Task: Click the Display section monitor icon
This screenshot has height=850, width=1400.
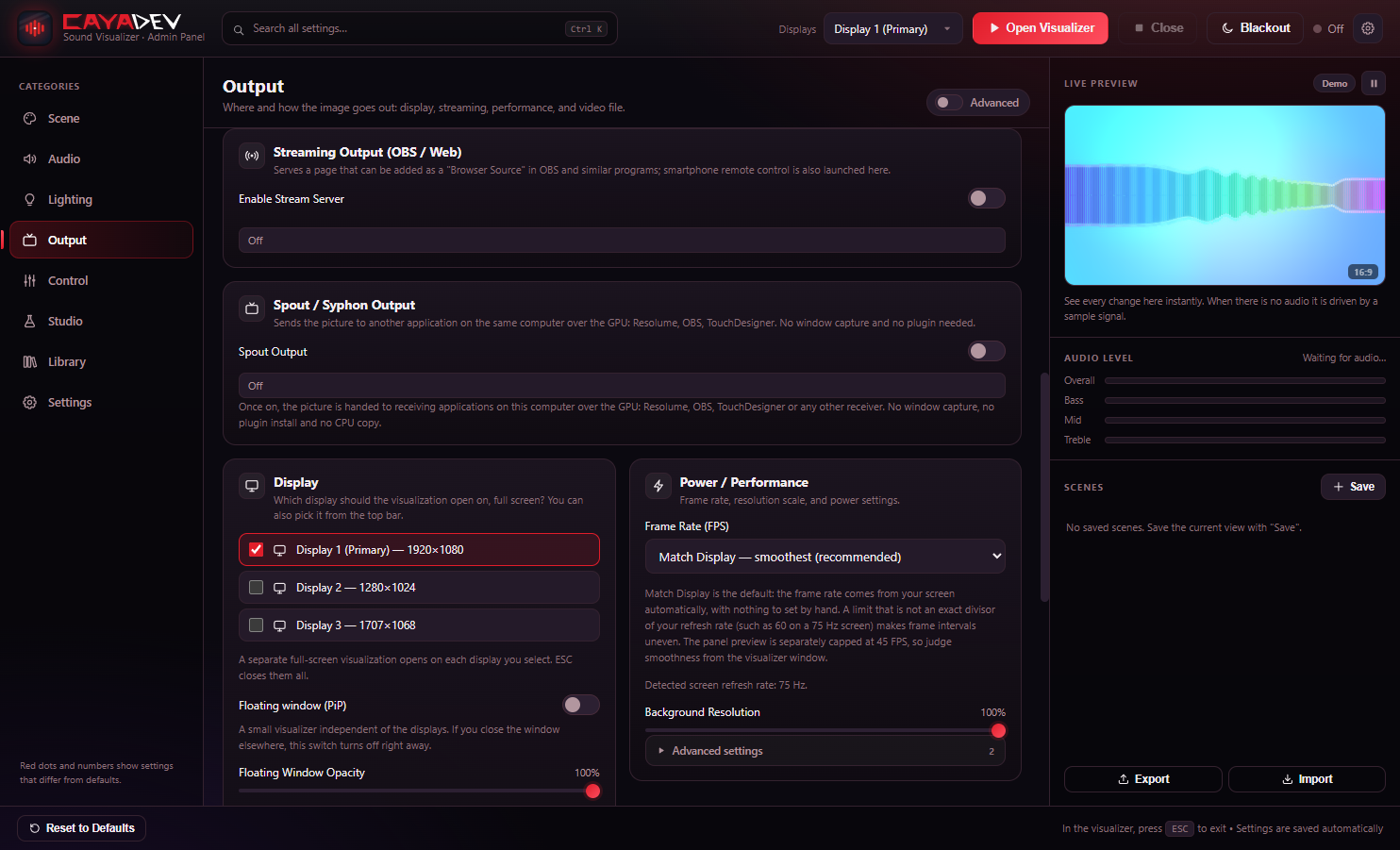Action: pos(252,486)
